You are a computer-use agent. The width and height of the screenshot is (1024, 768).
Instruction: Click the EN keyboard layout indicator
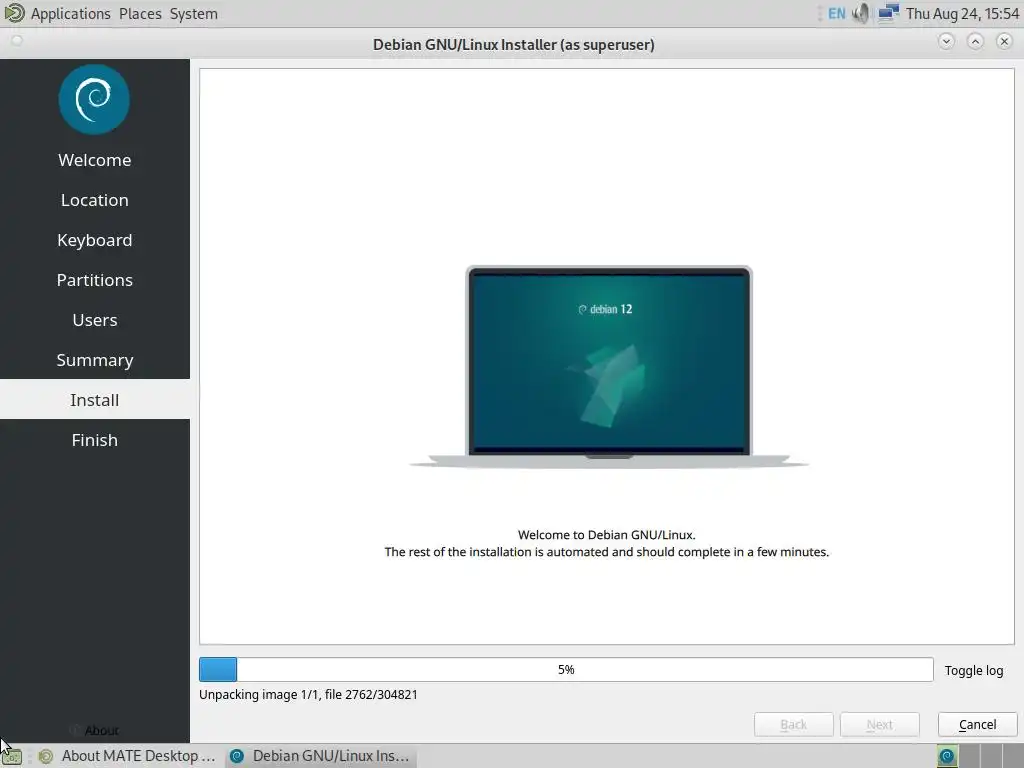pos(837,14)
